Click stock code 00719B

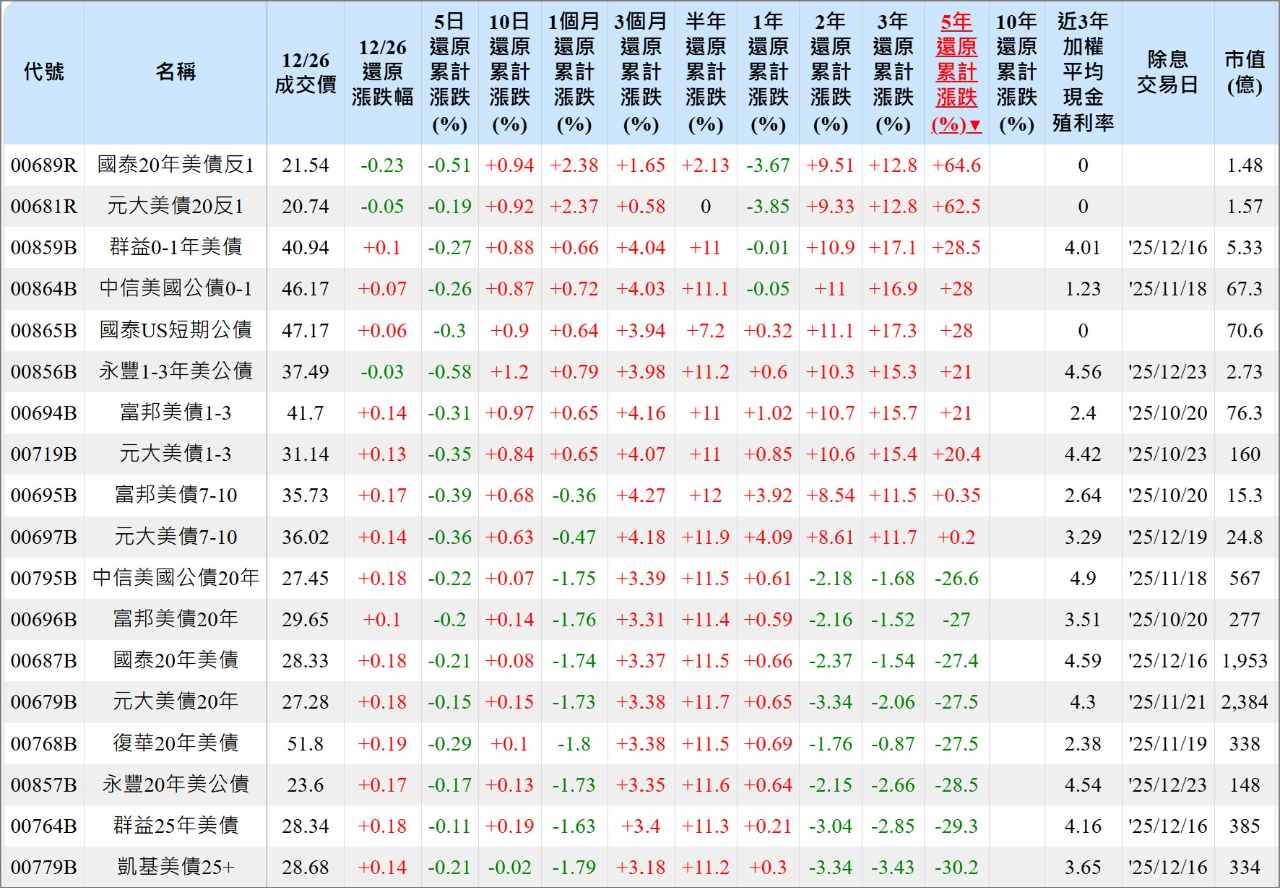[43, 454]
